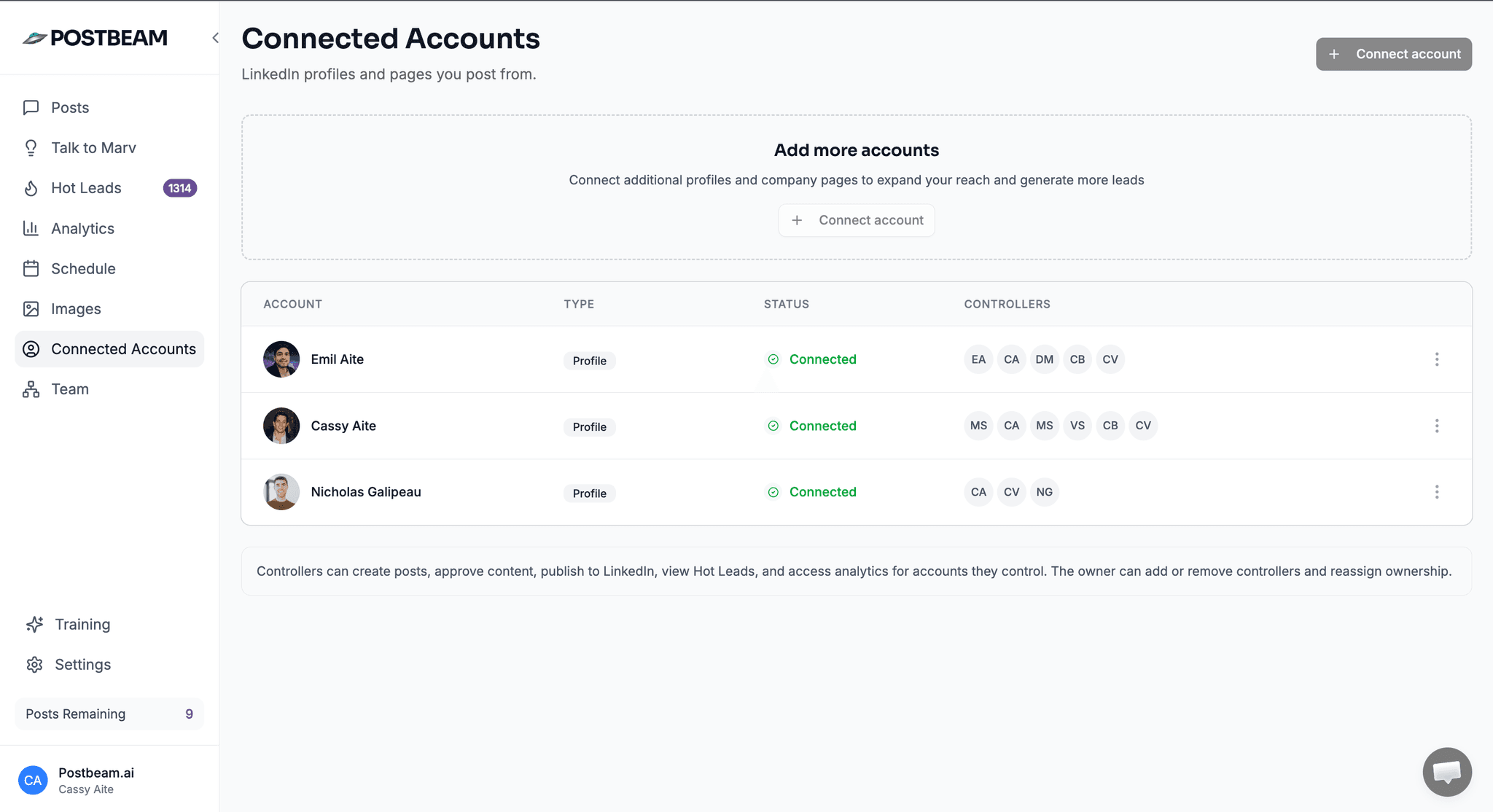Select the Analytics bar chart icon

pos(30,228)
